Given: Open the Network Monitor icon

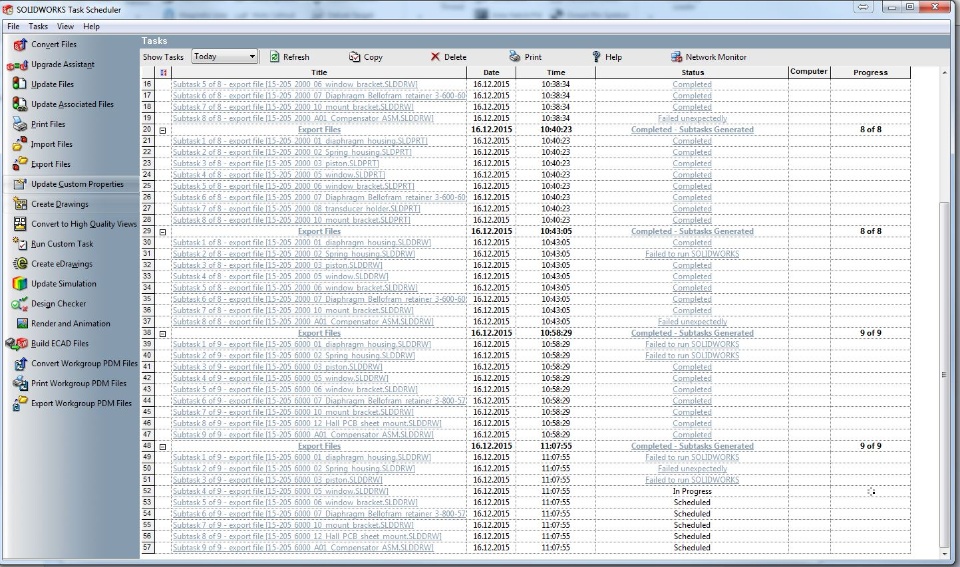Looking at the screenshot, I should pyautogui.click(x=677, y=57).
